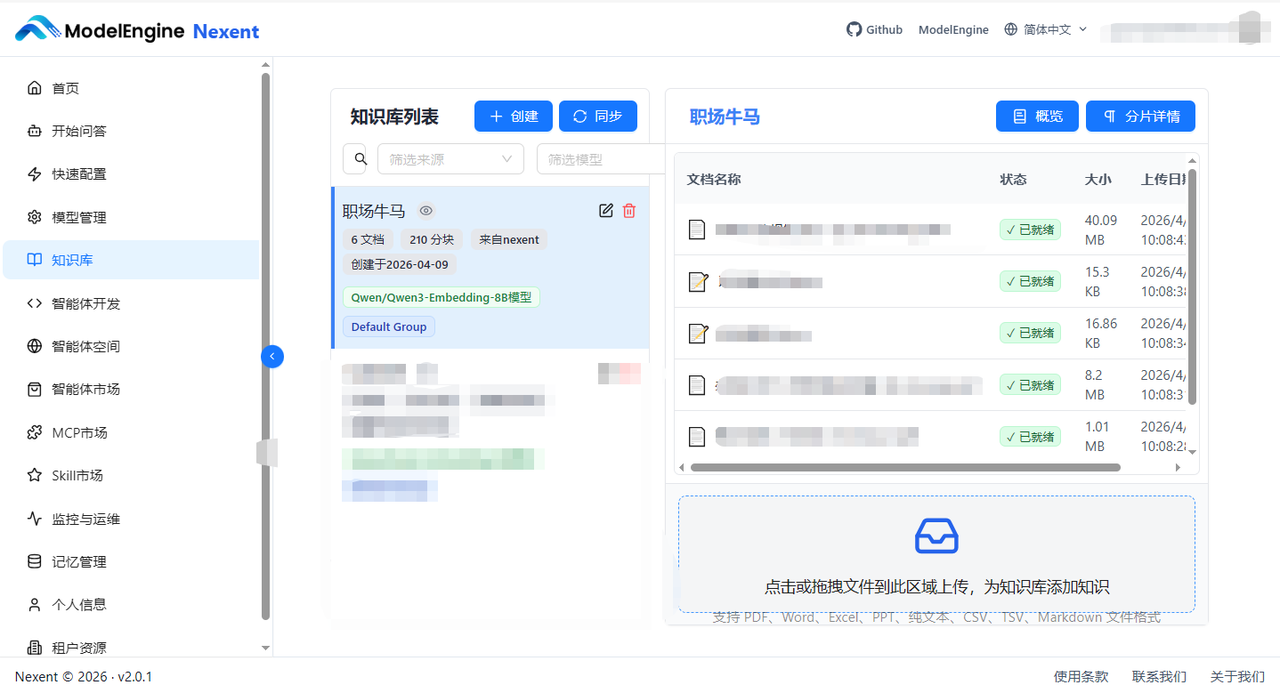
Task: Collapse the sidebar with blue chevron button
Action: [x=272, y=356]
